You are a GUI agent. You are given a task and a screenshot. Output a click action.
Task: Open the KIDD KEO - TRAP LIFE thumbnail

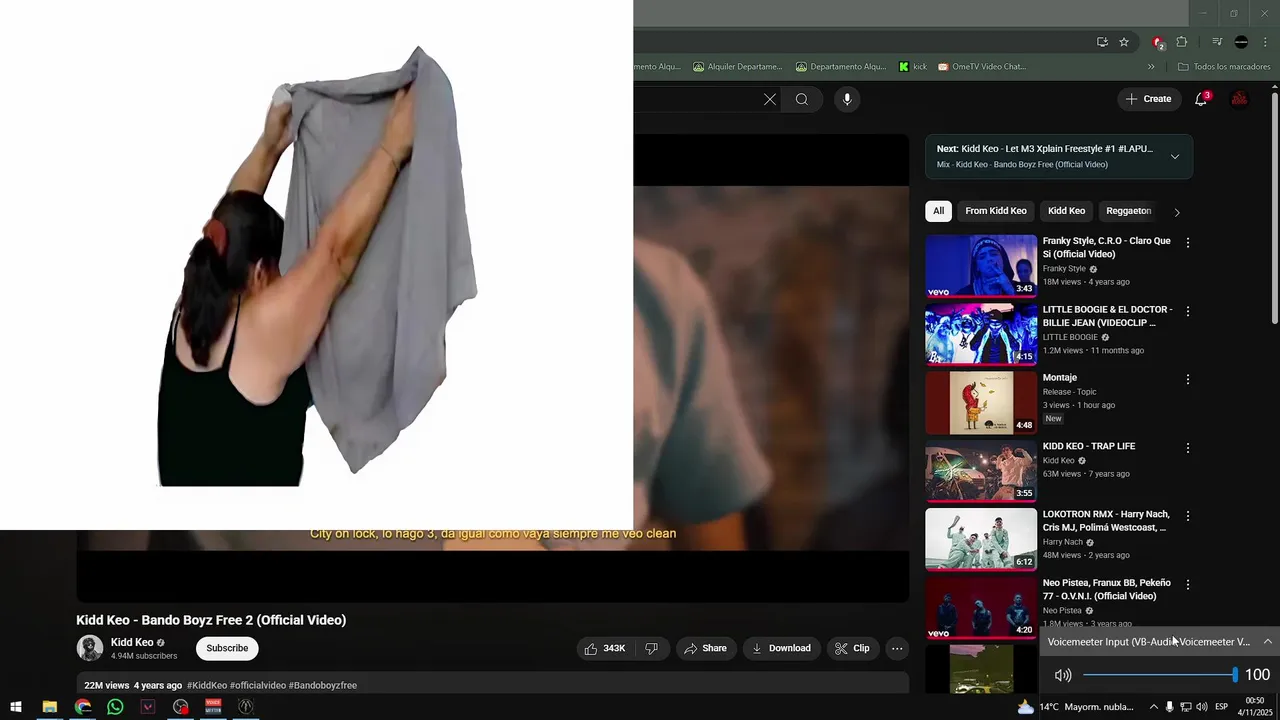point(981,471)
